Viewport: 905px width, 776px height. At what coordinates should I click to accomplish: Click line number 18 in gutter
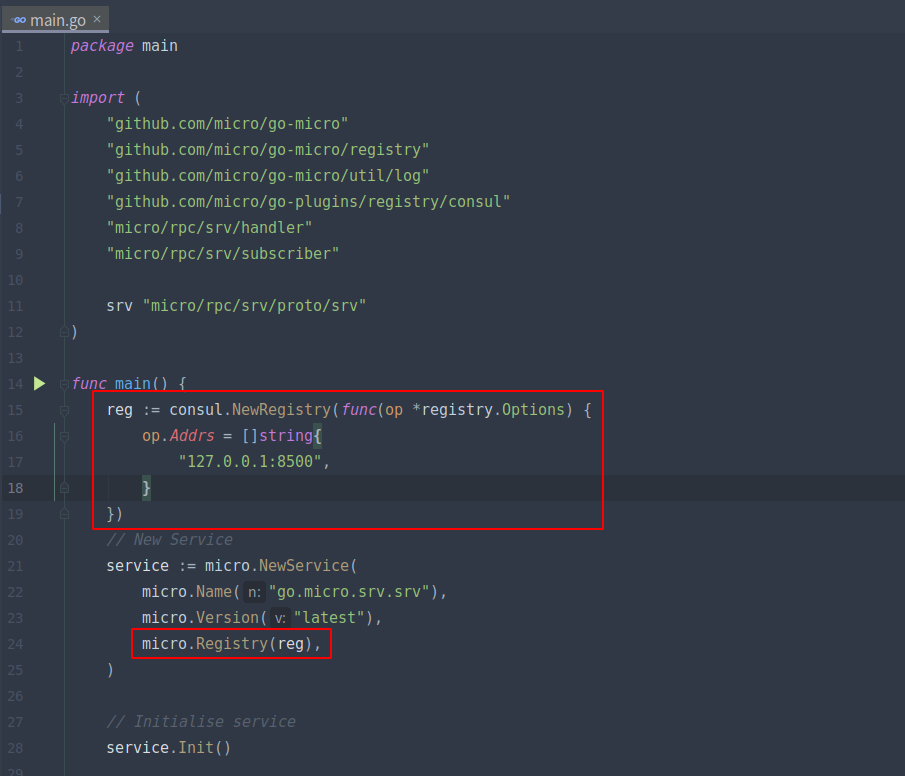pos(16,488)
